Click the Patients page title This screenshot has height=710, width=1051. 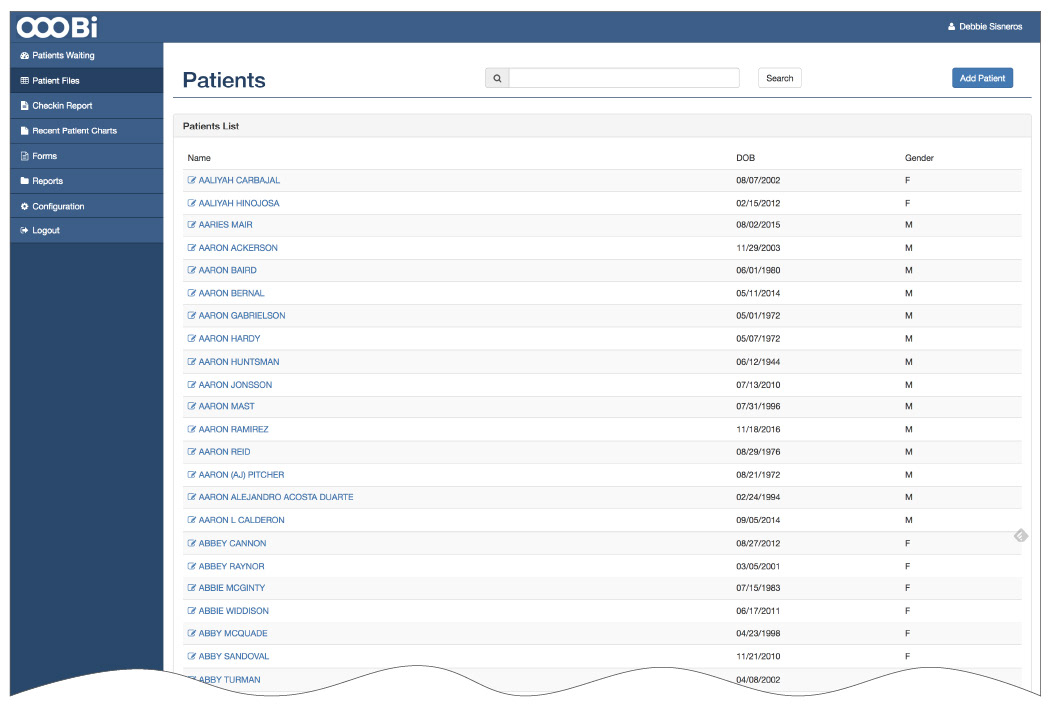click(224, 80)
